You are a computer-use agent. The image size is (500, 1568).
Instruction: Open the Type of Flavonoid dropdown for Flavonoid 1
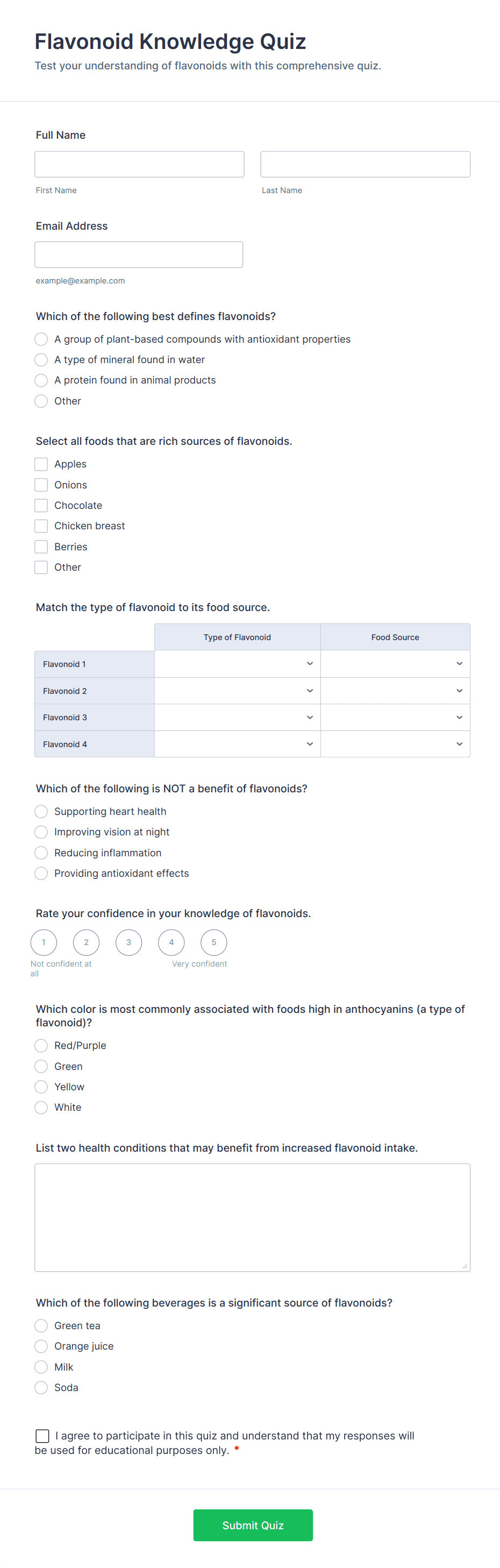tap(237, 663)
